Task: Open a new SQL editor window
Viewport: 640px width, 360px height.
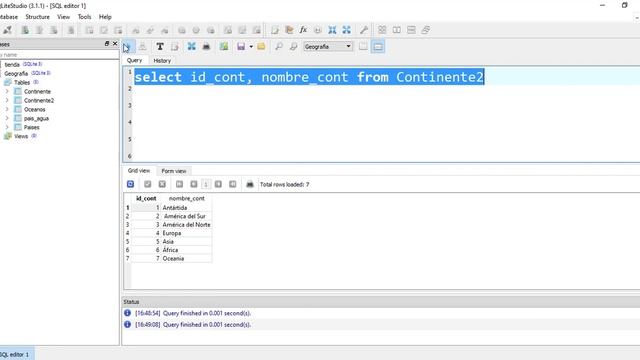Action: coord(275,30)
